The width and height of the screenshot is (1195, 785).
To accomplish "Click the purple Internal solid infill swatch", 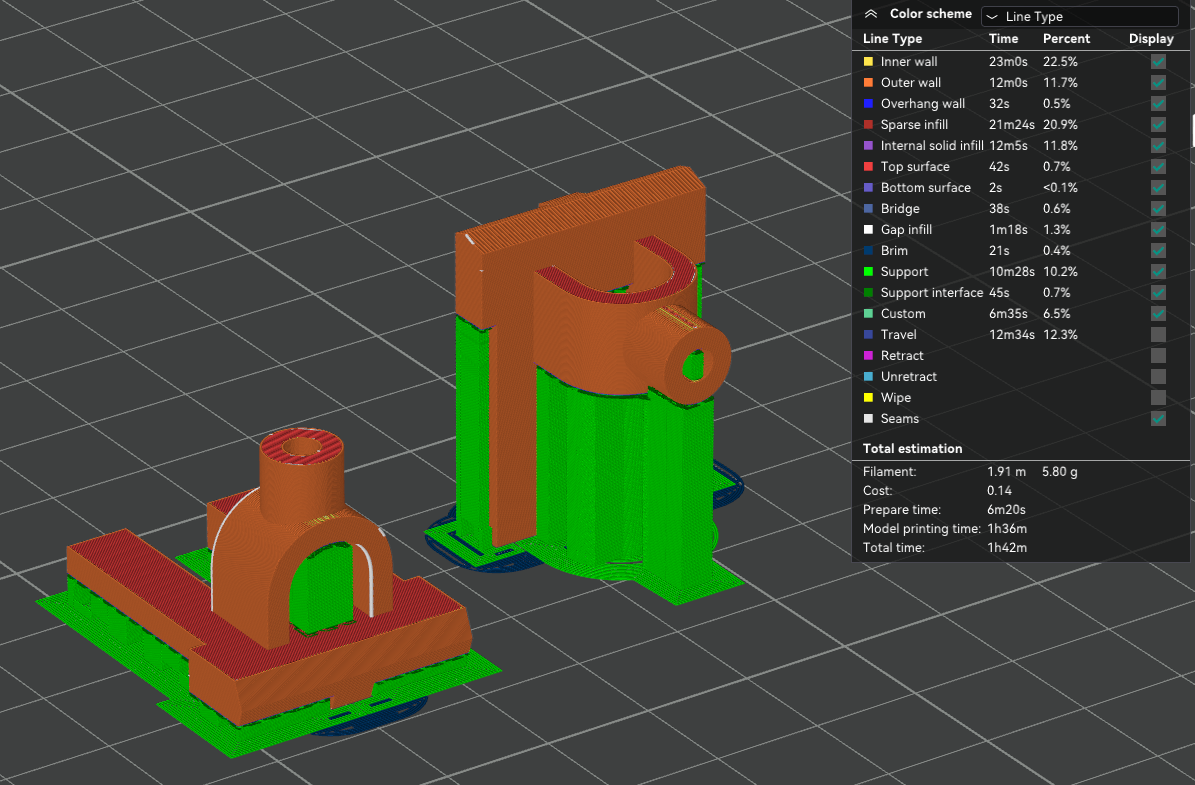I will click(868, 146).
